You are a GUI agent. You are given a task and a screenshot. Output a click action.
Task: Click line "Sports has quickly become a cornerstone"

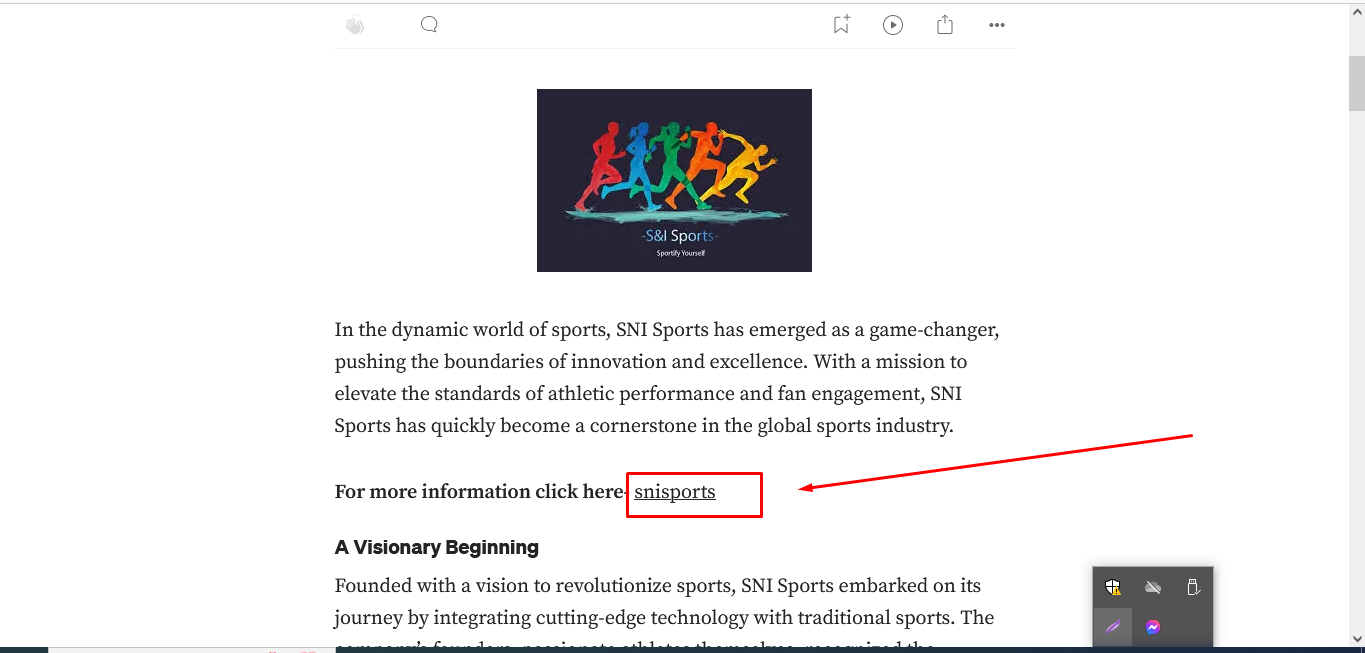(644, 426)
